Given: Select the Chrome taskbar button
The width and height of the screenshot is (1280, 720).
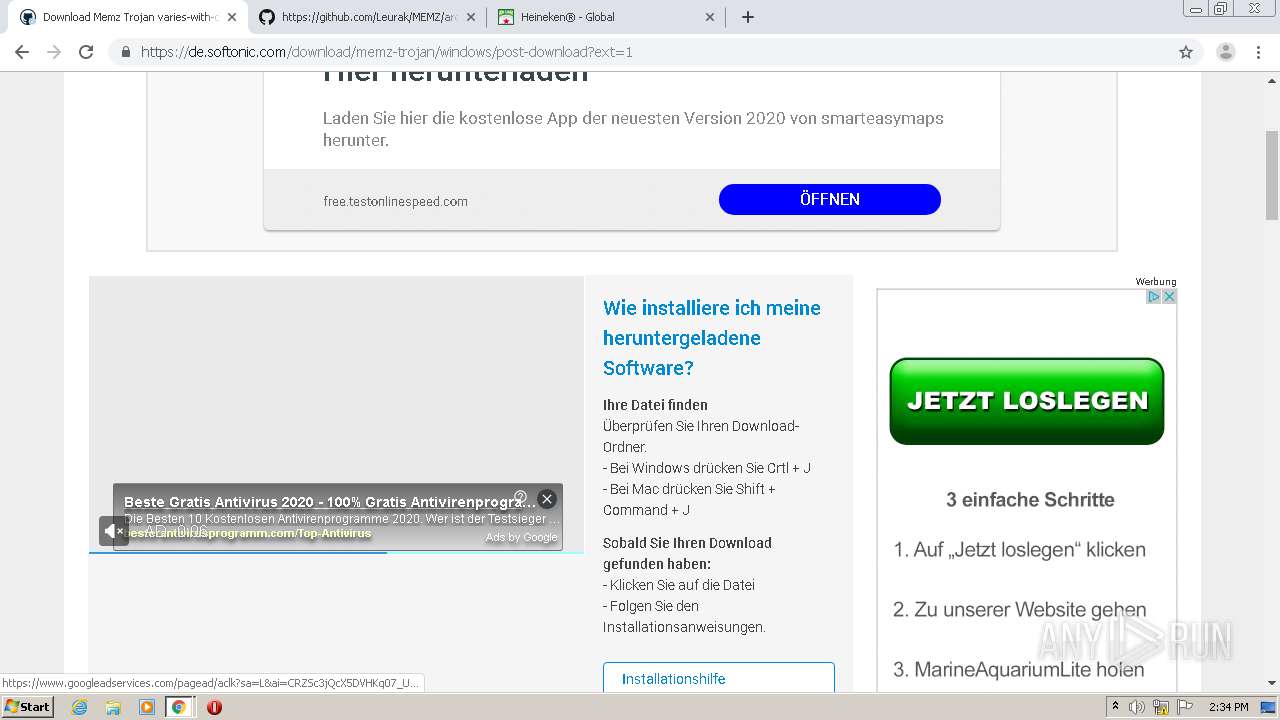Looking at the screenshot, I should pos(179,707).
